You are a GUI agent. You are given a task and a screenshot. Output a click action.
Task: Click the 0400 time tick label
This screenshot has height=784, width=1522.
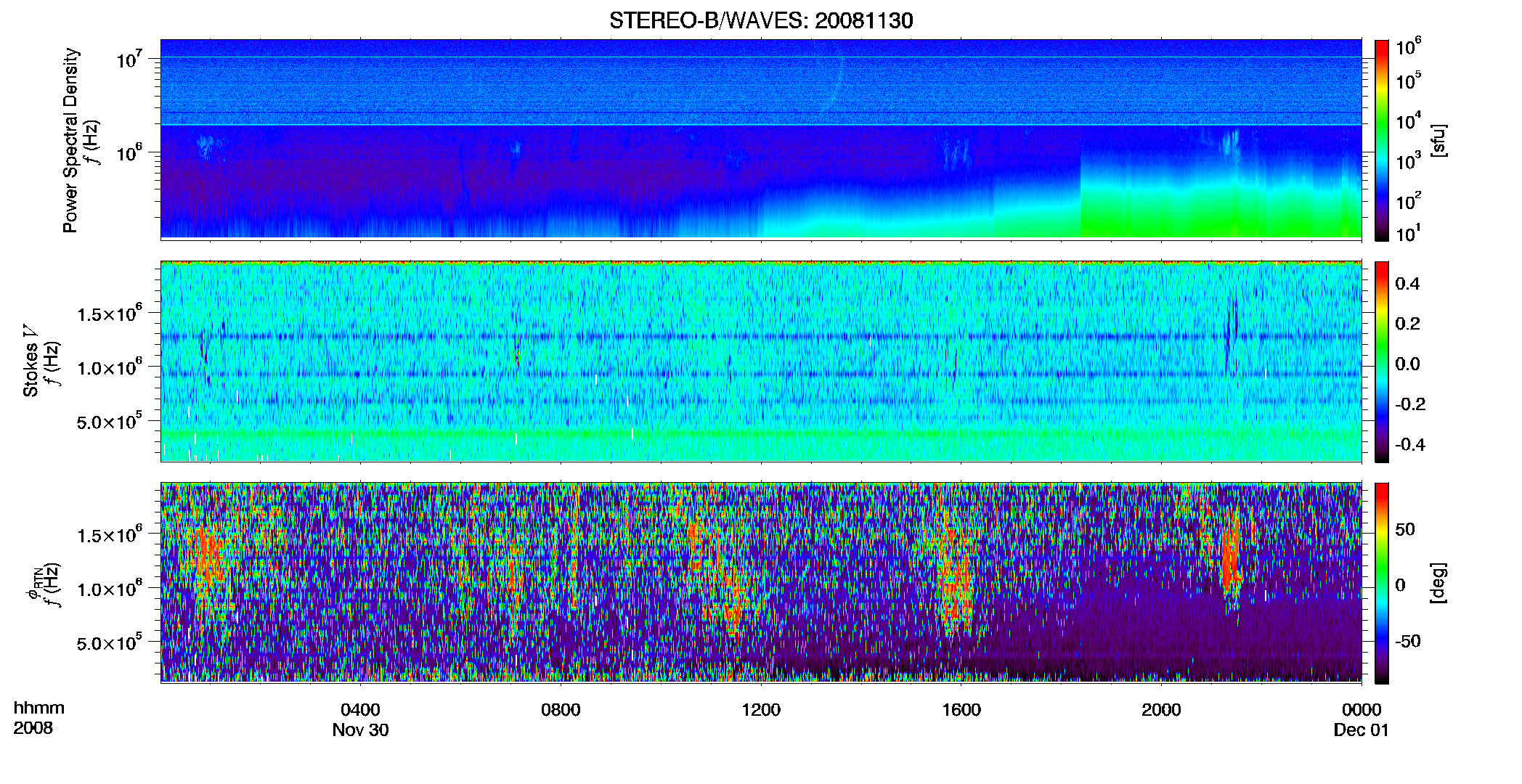click(360, 710)
